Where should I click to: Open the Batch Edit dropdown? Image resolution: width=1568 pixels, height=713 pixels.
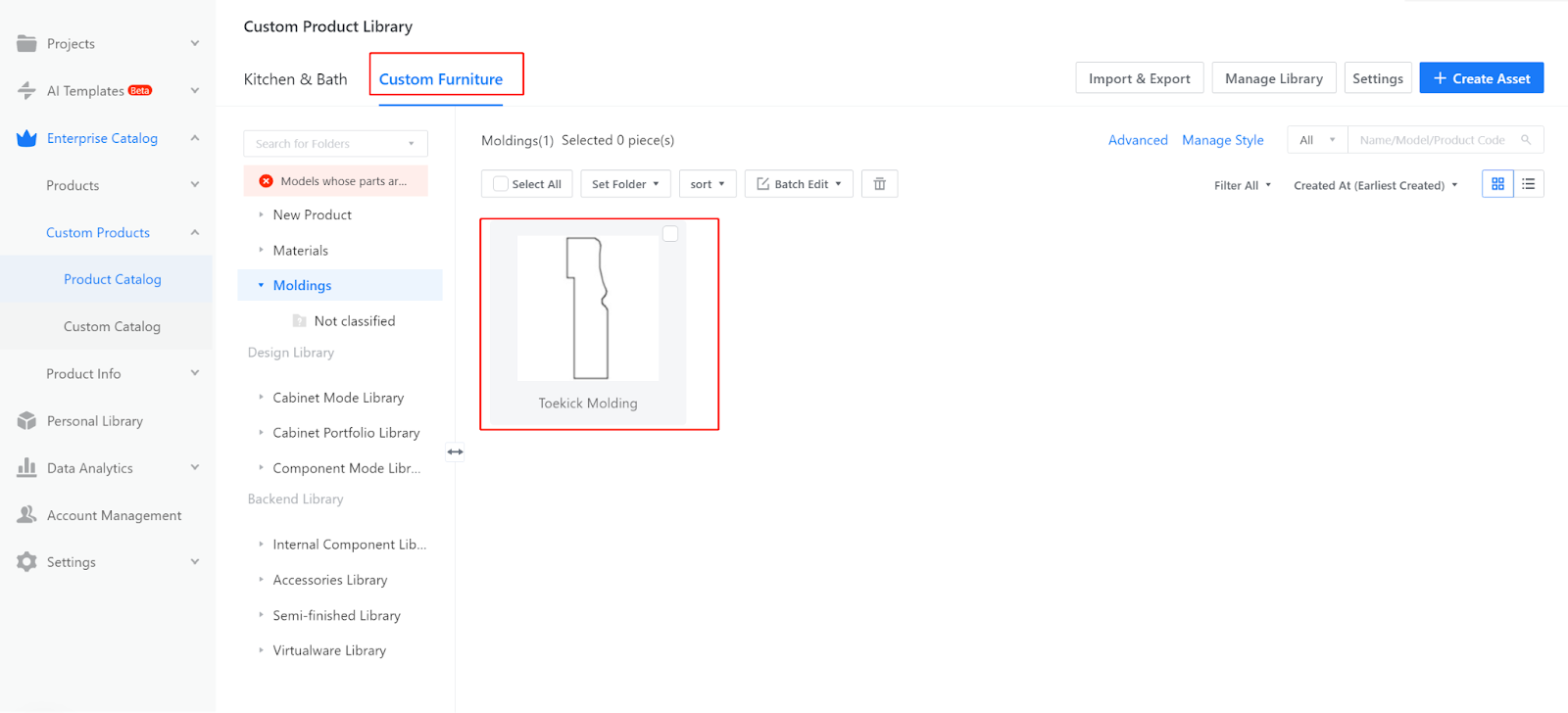coord(799,184)
